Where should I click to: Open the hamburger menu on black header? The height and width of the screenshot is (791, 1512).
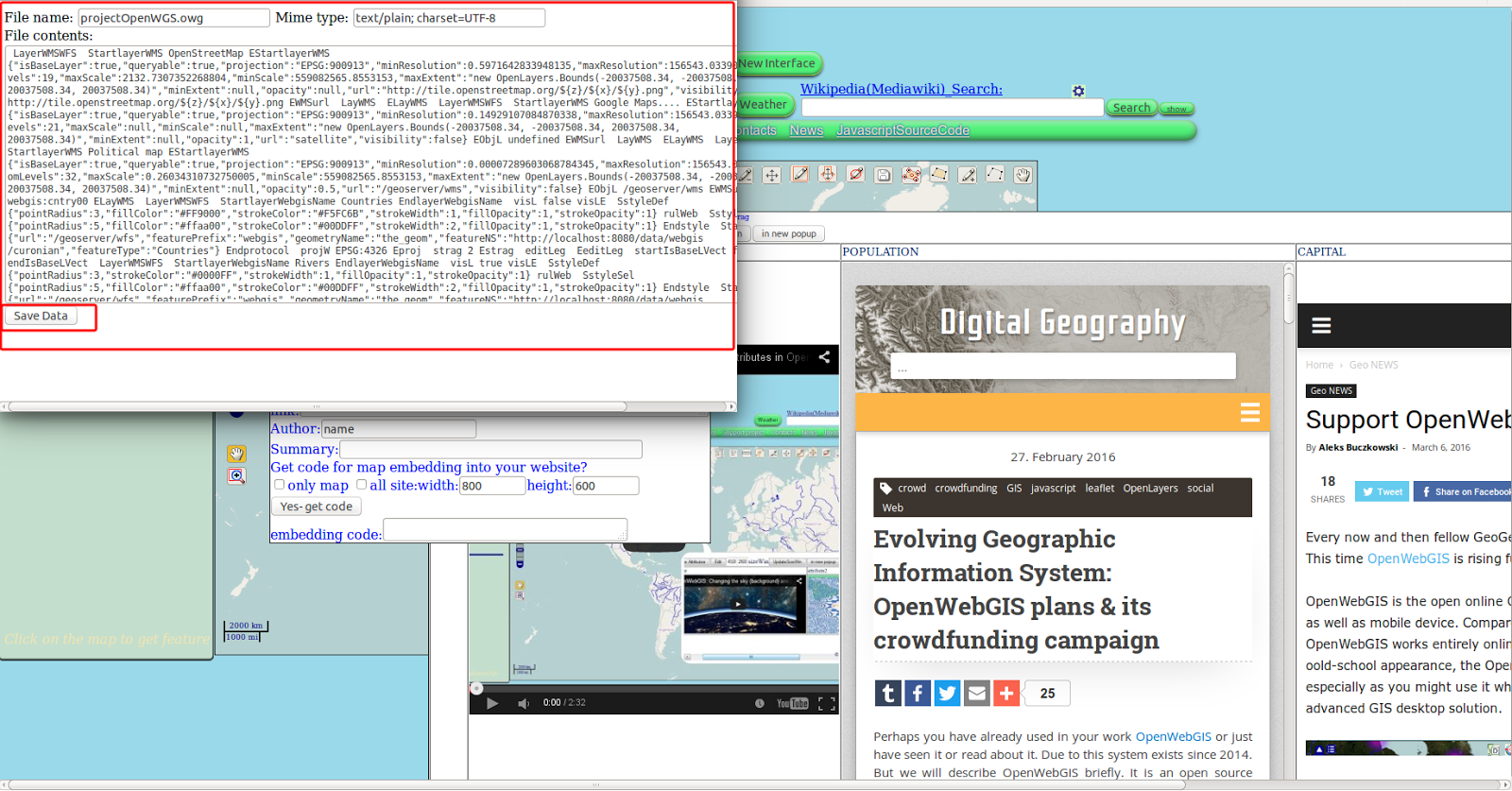pos(1321,326)
